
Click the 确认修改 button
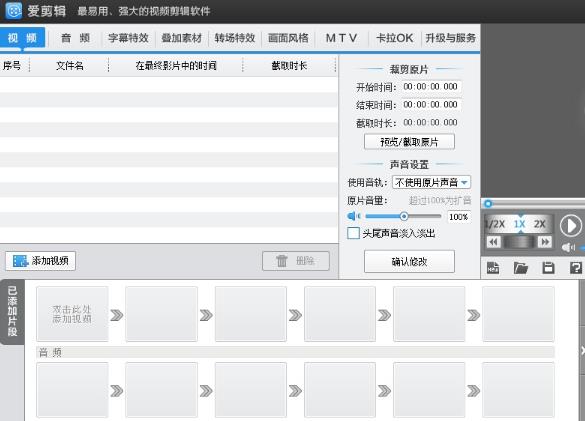tap(409, 261)
